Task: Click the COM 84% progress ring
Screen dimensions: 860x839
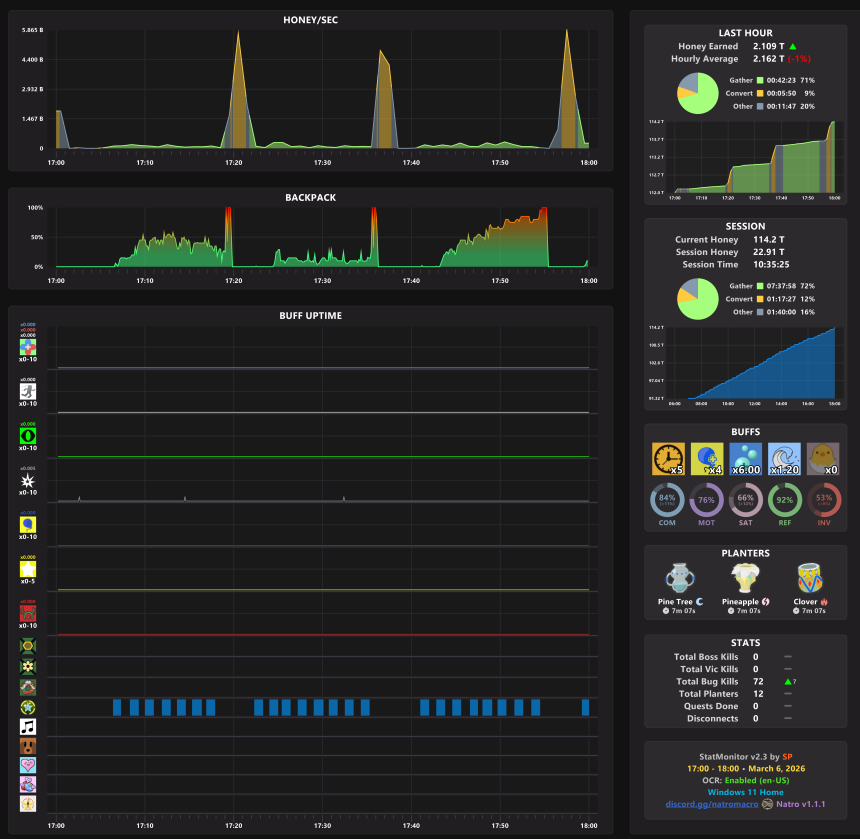Action: [x=667, y=500]
